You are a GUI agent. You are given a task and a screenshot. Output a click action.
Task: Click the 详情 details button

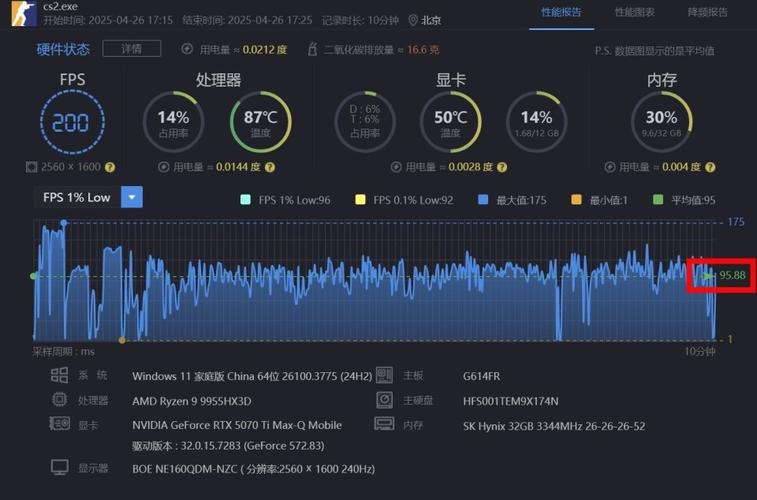131,48
